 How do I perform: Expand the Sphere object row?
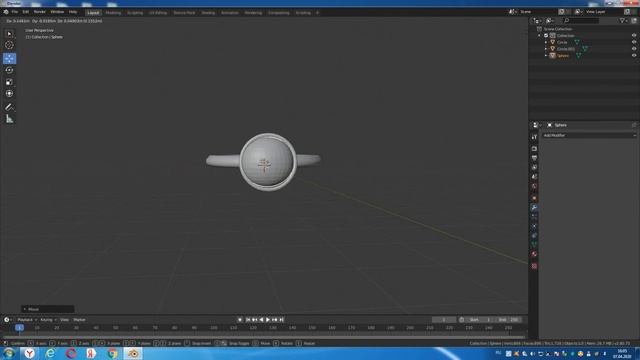click(546, 56)
